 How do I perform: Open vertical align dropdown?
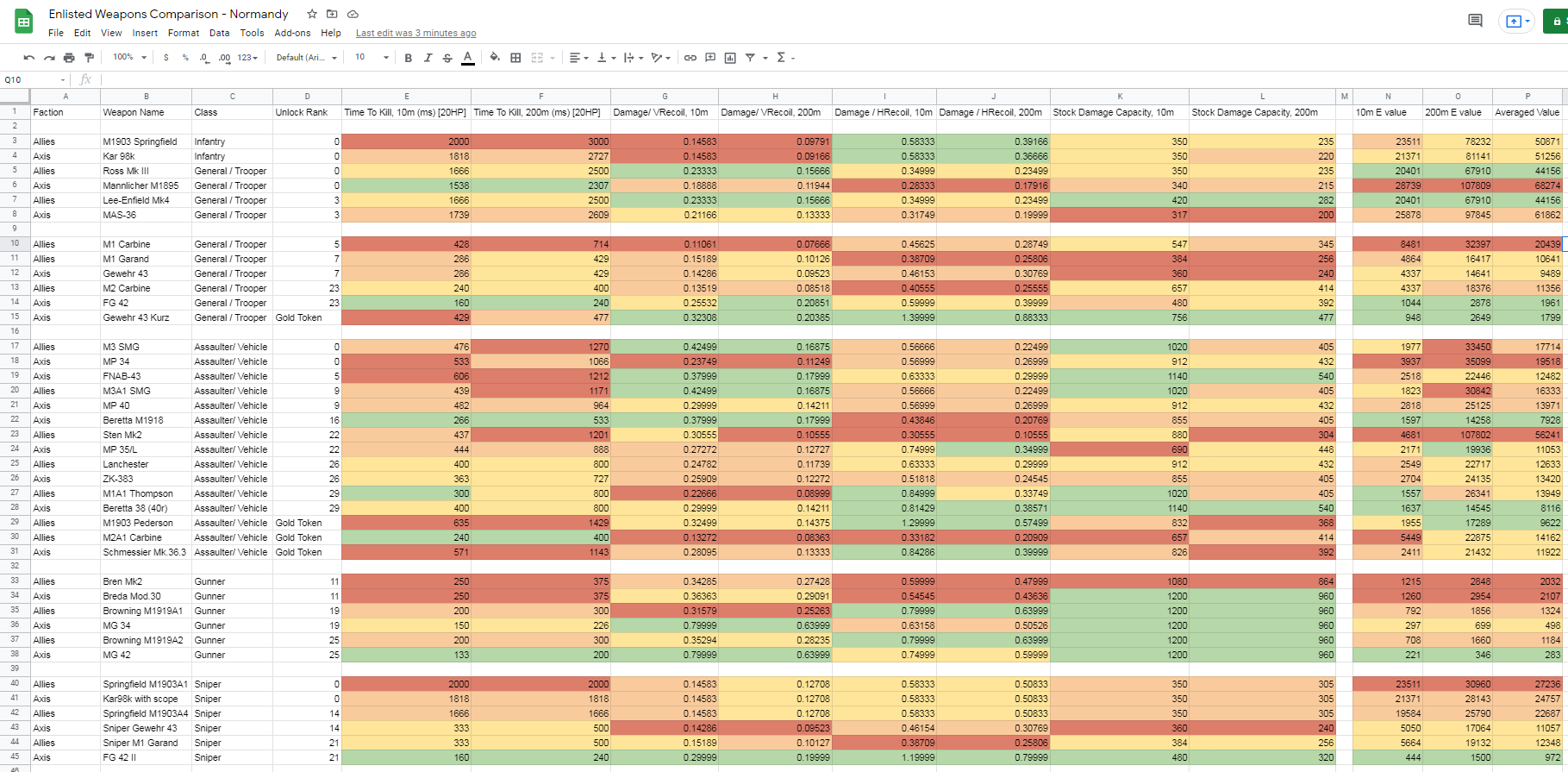click(x=606, y=58)
